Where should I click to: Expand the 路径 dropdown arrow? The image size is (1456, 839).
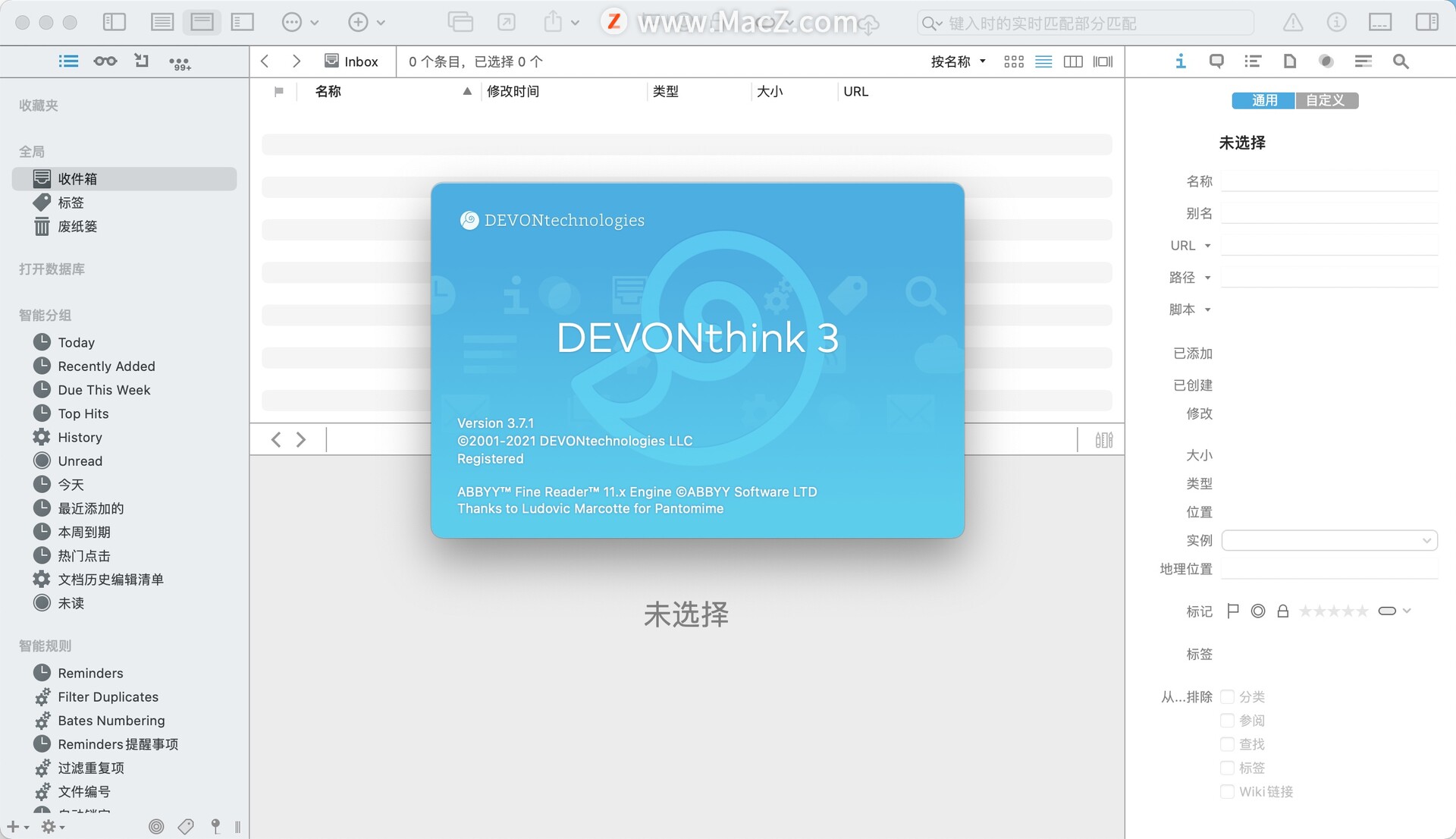pyautogui.click(x=1208, y=278)
